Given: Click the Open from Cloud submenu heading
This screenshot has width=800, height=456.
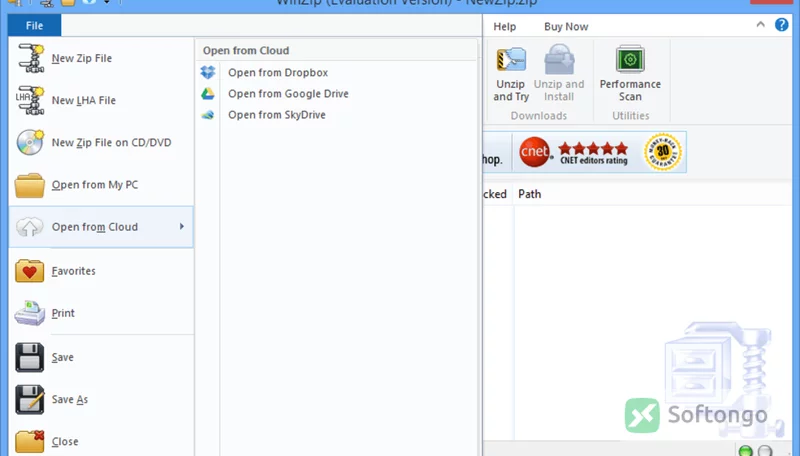Looking at the screenshot, I should click(246, 50).
